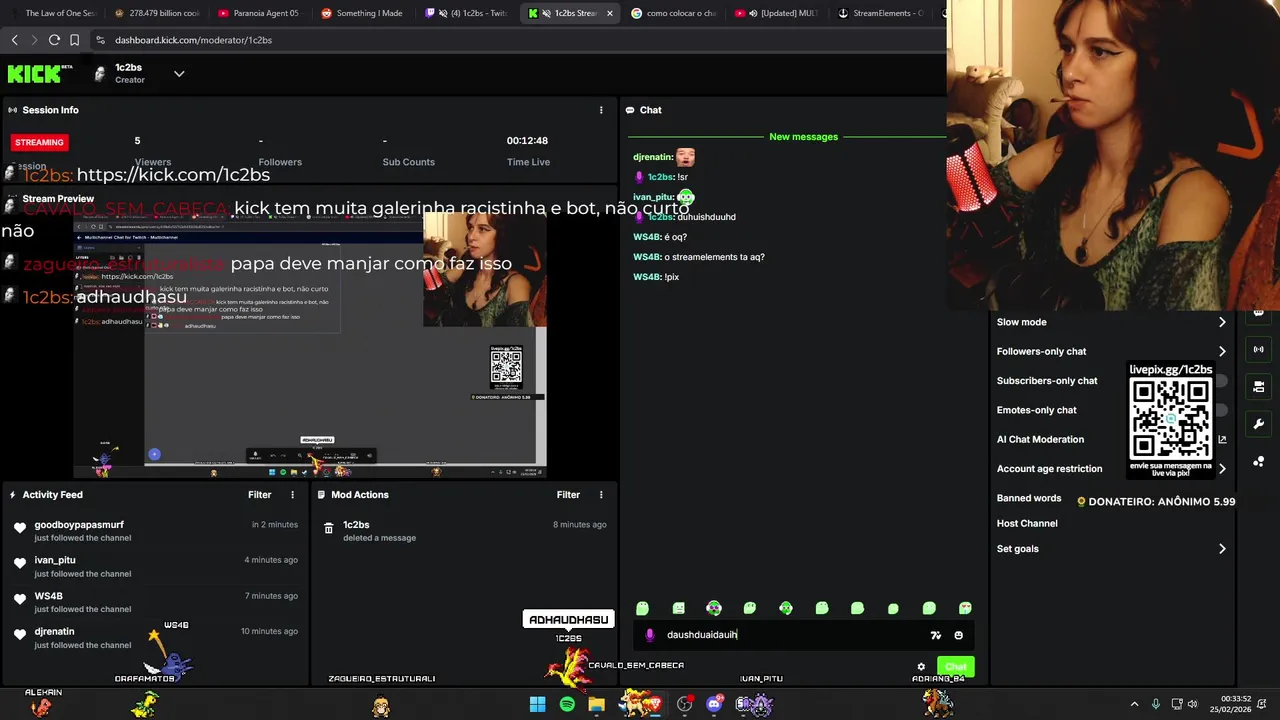The height and width of the screenshot is (720, 1280).
Task: Expand Account age restriction options
Action: click(1222, 468)
